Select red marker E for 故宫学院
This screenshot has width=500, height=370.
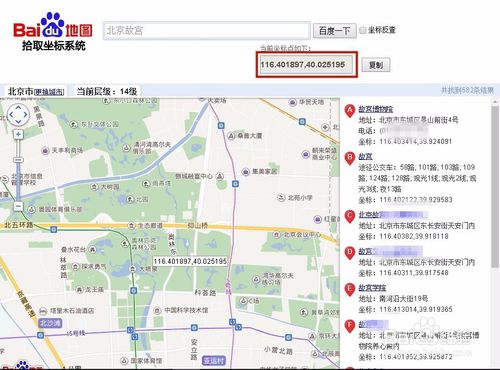tap(350, 290)
